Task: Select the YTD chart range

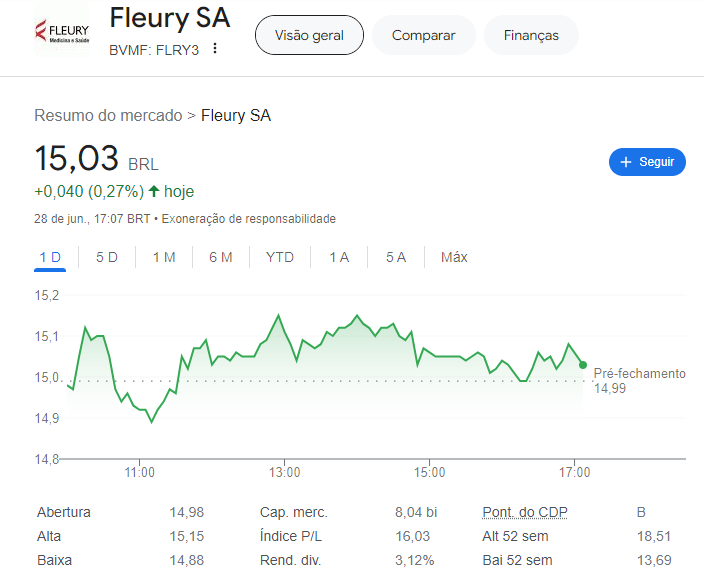Action: pos(280,257)
